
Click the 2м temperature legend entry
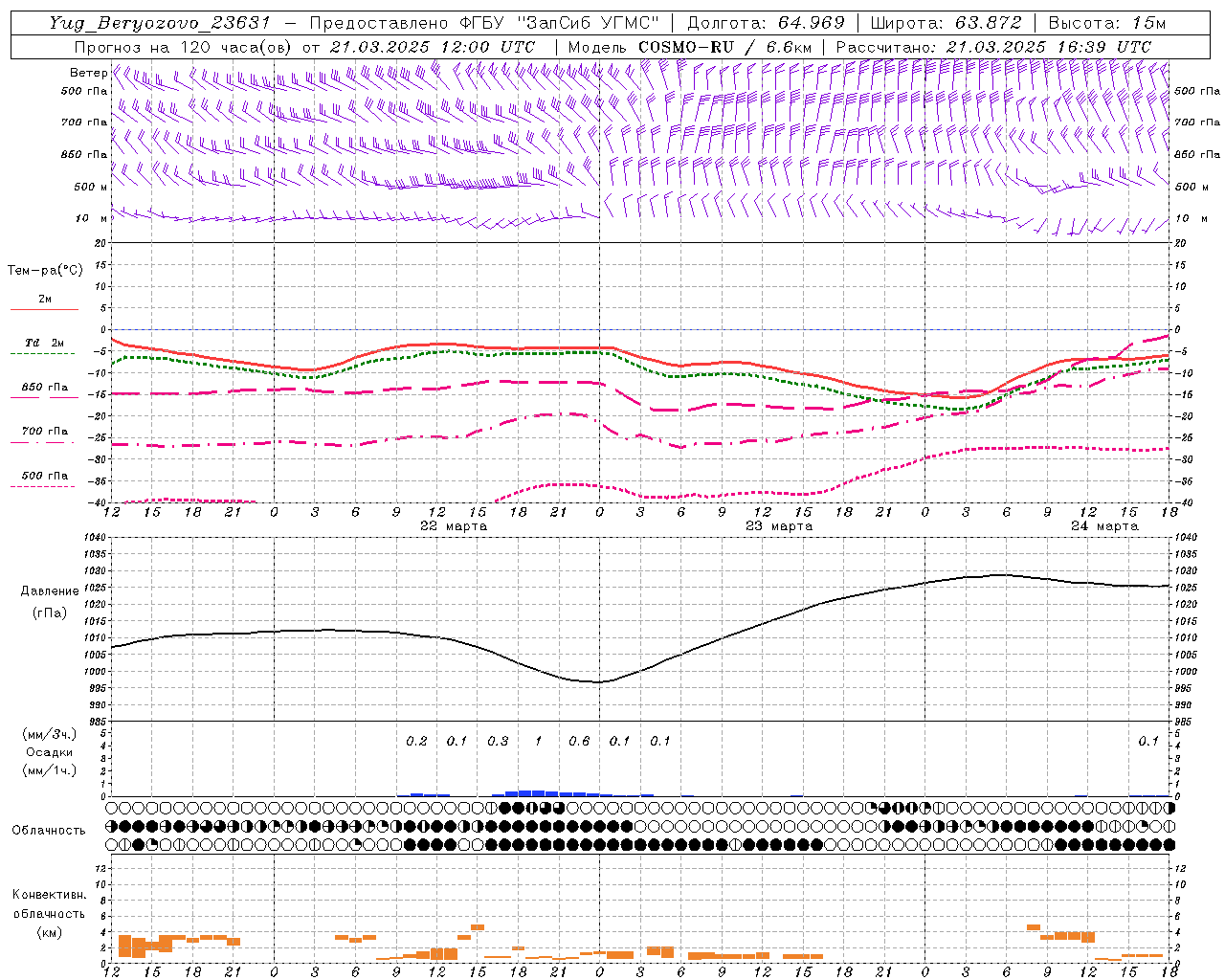[x=45, y=299]
